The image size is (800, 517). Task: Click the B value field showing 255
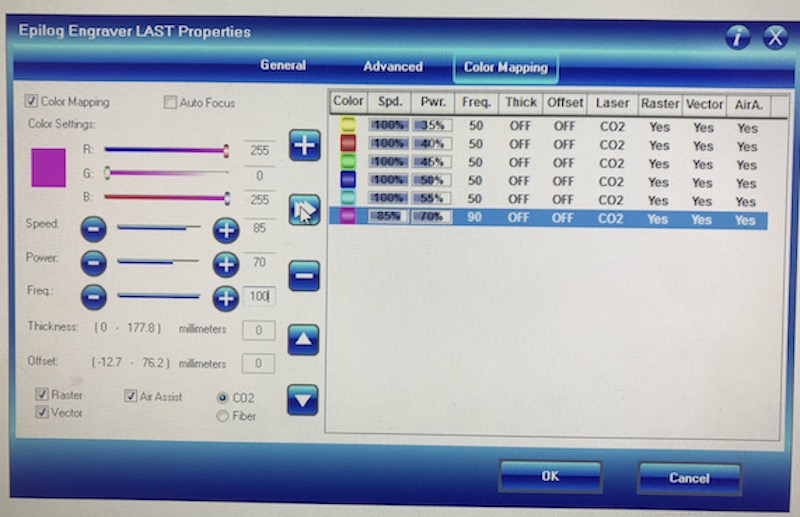pos(259,200)
